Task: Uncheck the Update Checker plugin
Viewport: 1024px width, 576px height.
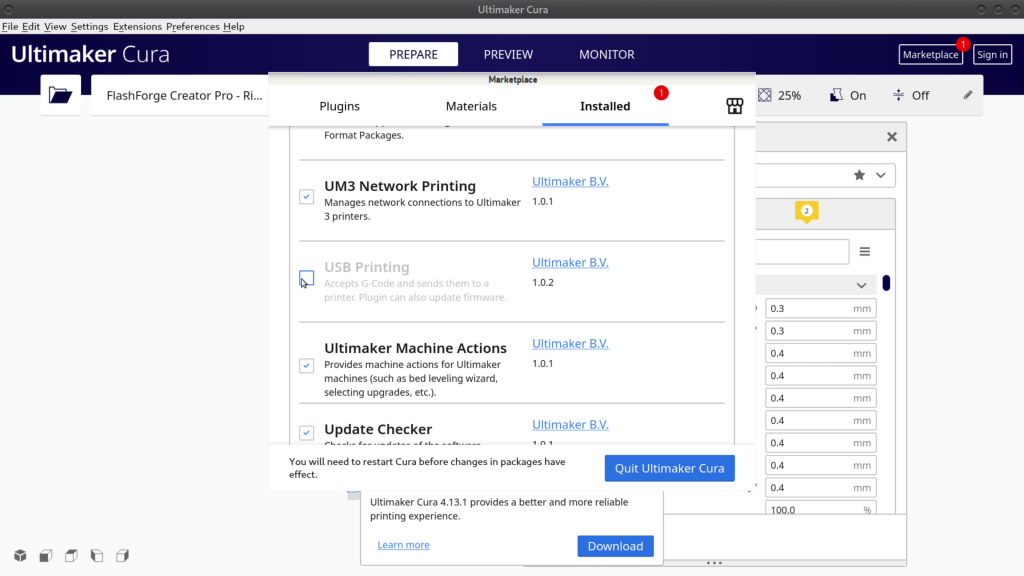Action: [x=306, y=432]
